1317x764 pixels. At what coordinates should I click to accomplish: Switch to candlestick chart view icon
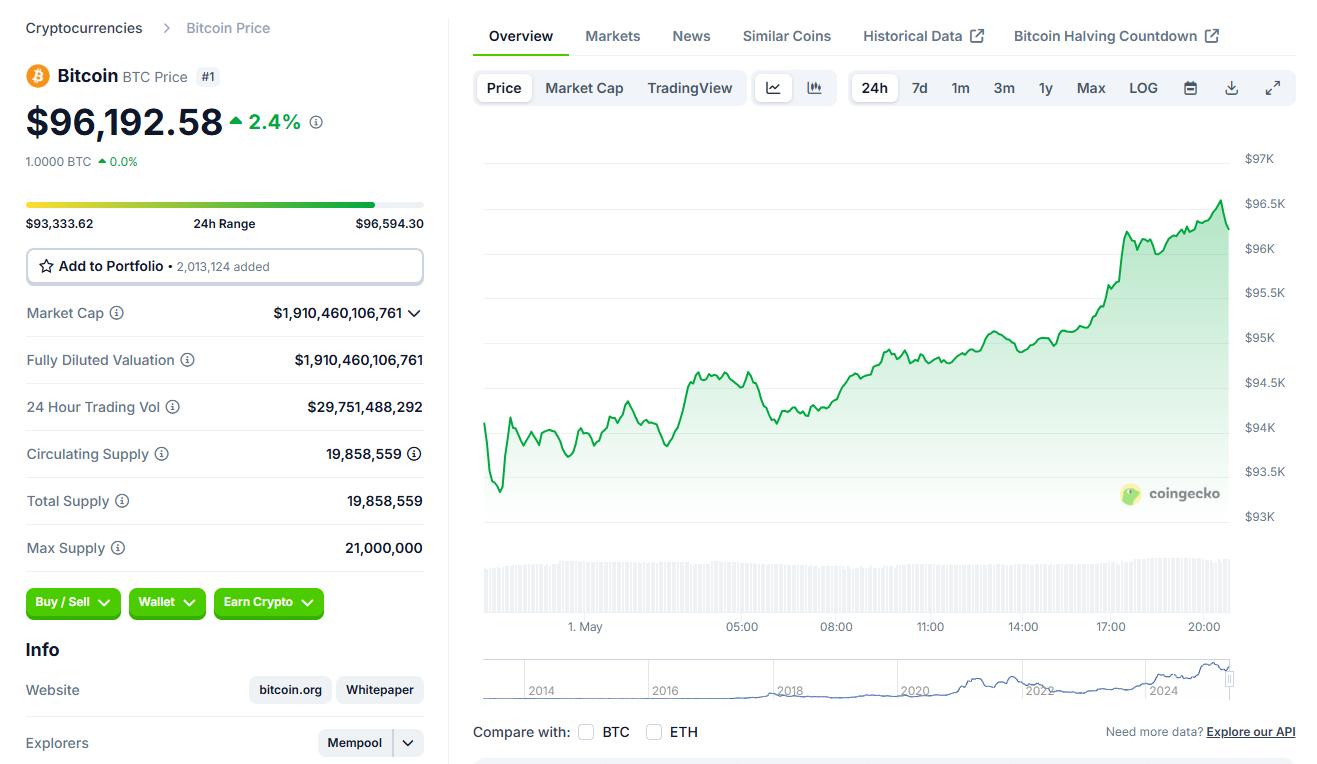pyautogui.click(x=815, y=88)
